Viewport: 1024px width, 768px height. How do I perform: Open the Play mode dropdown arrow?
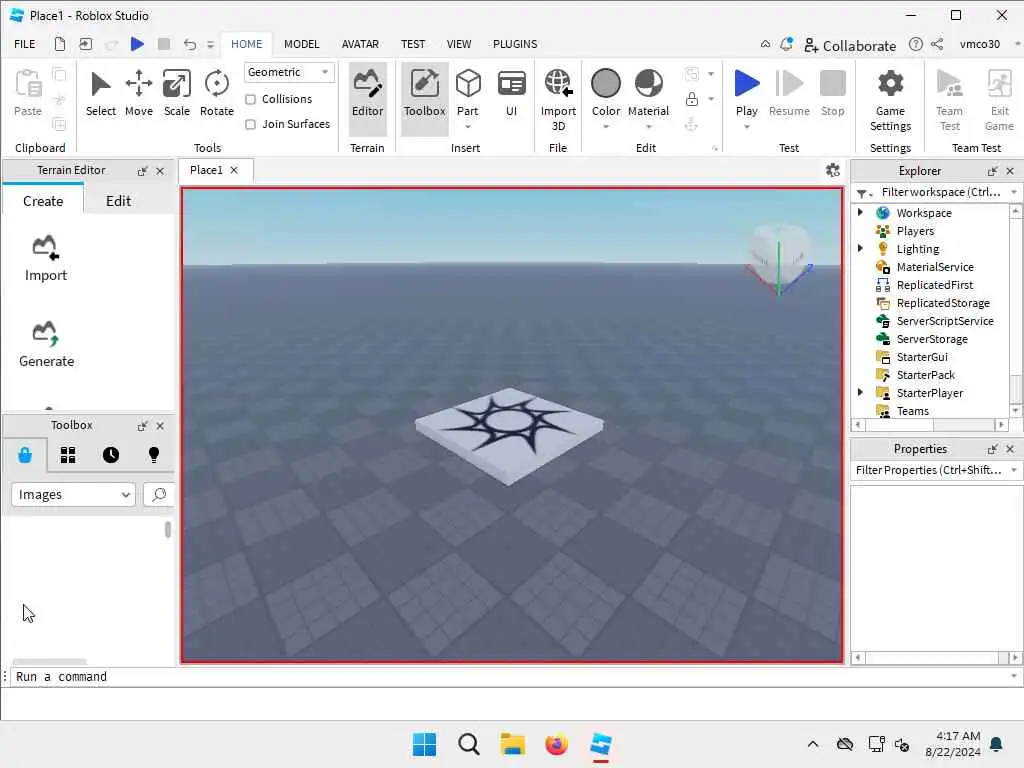[746, 127]
